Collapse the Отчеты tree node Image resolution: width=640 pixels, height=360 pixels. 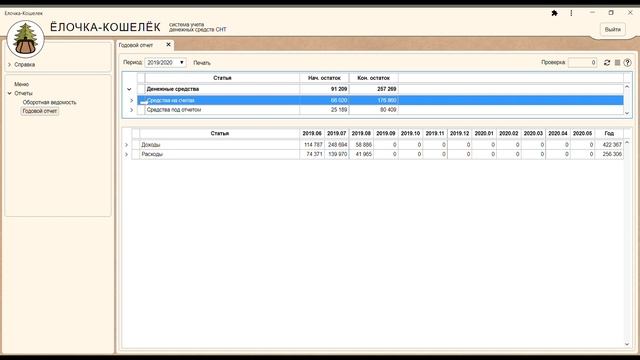pyautogui.click(x=9, y=93)
